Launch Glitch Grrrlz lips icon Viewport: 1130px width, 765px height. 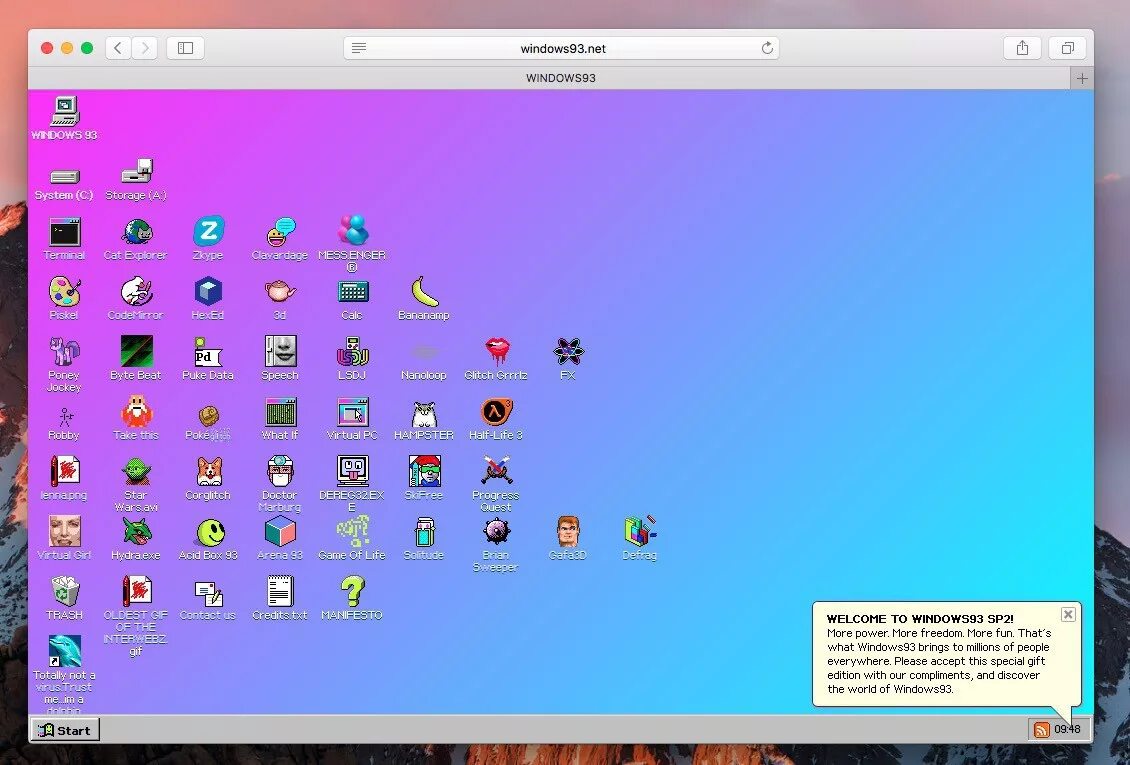point(497,351)
